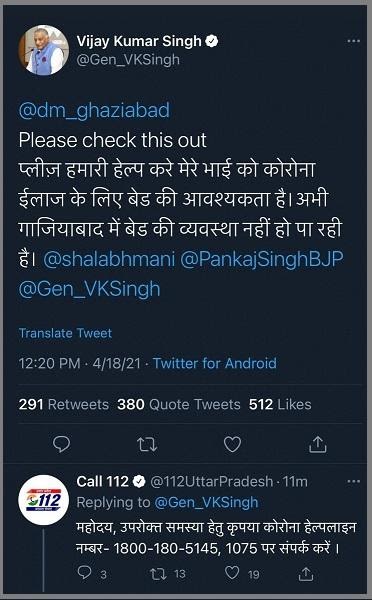
Task: Open Call 112 profile avatar
Action: coord(44,500)
